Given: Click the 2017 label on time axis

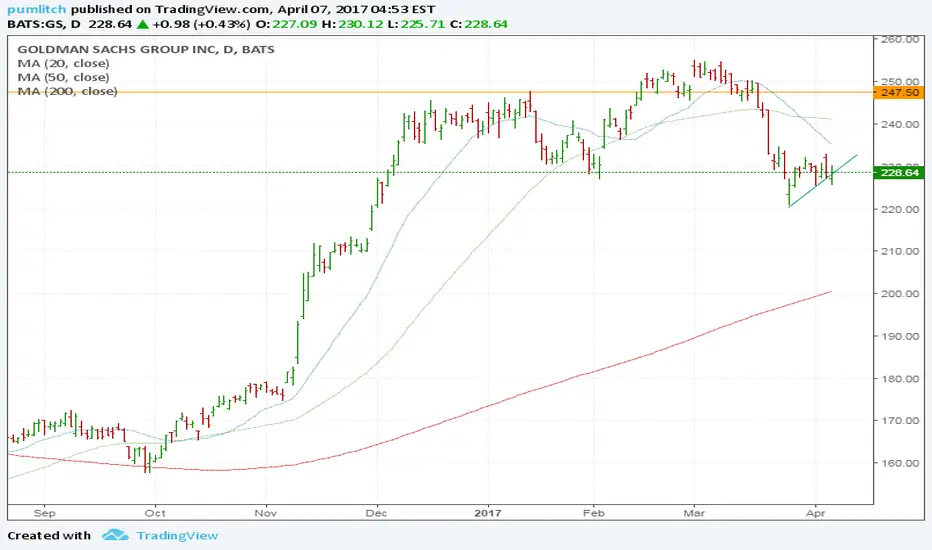Looking at the screenshot, I should coord(488,513).
